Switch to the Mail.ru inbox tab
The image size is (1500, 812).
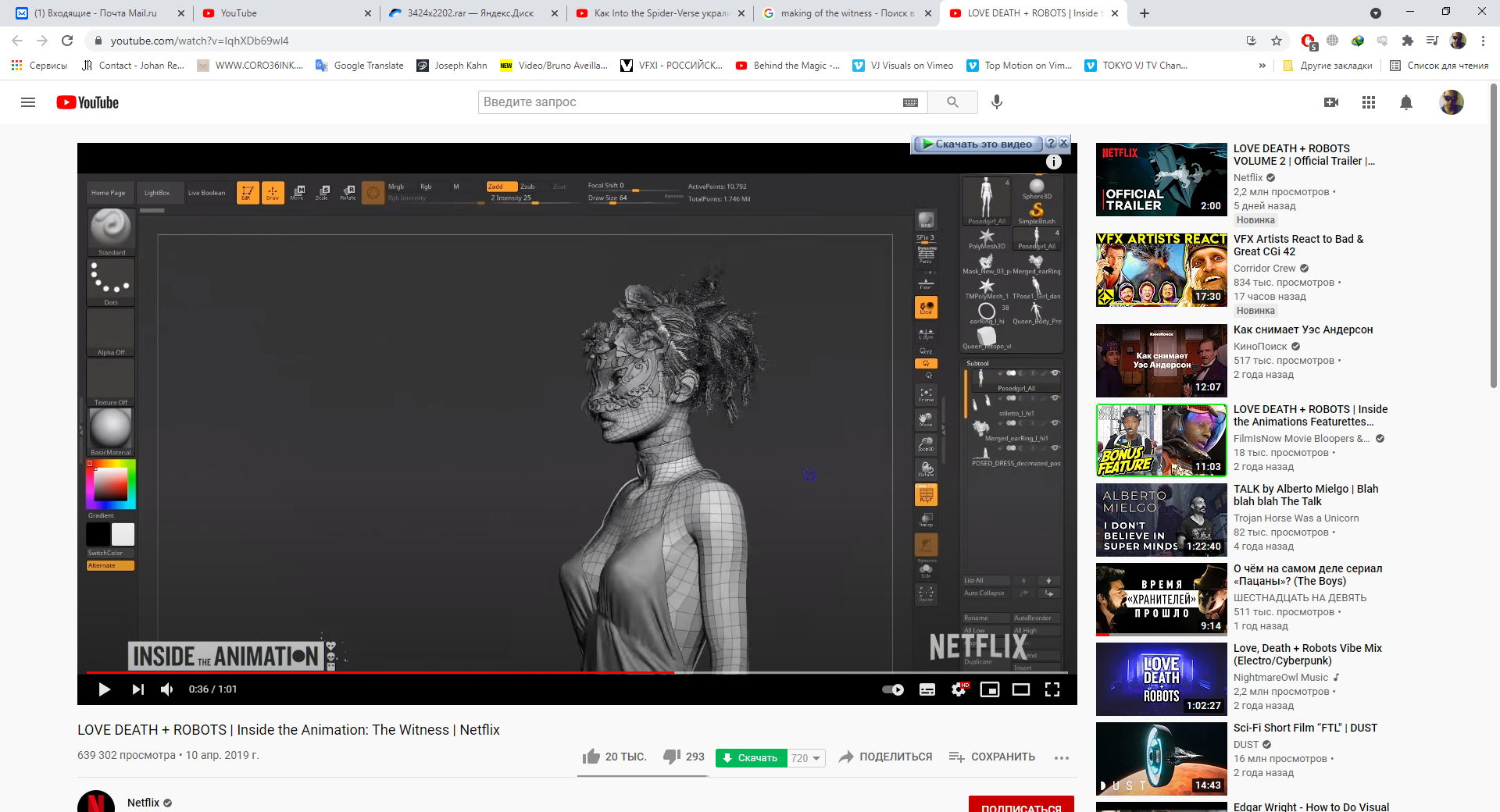95,13
